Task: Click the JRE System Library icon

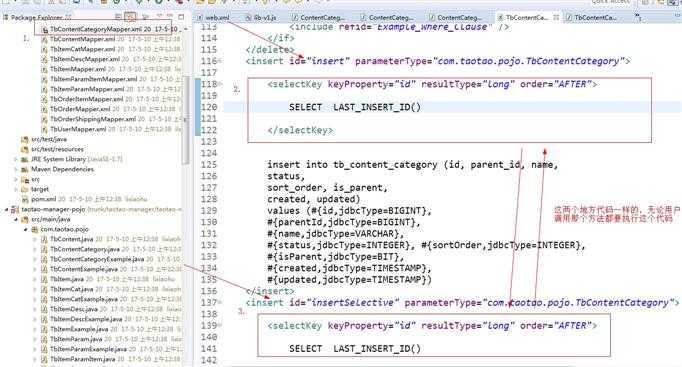Action: pos(25,159)
